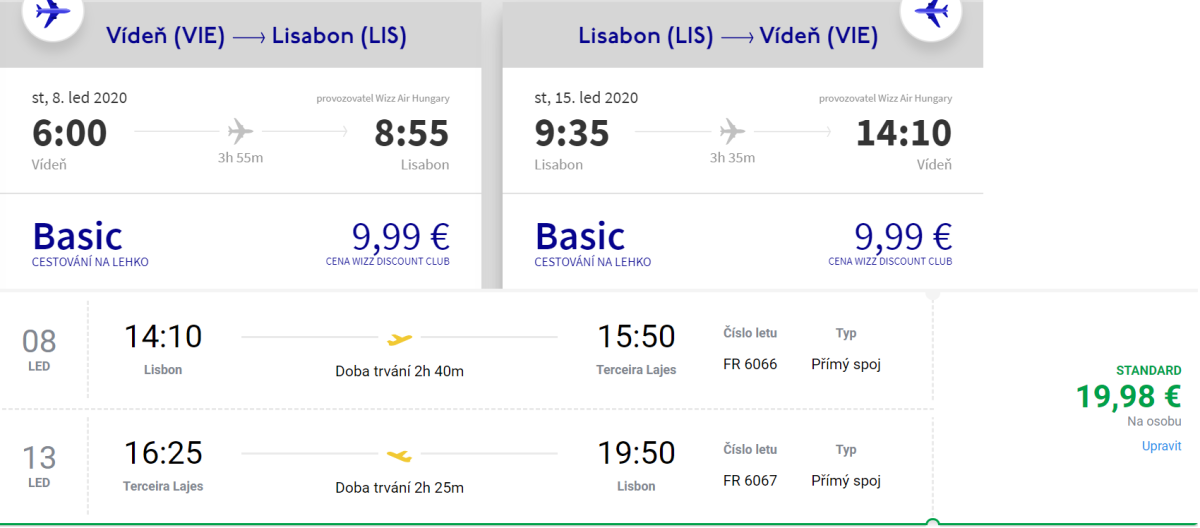The image size is (1200, 528).
Task: Click yellow plane icon on Terceira–Lisbon flight
Action: (400, 455)
